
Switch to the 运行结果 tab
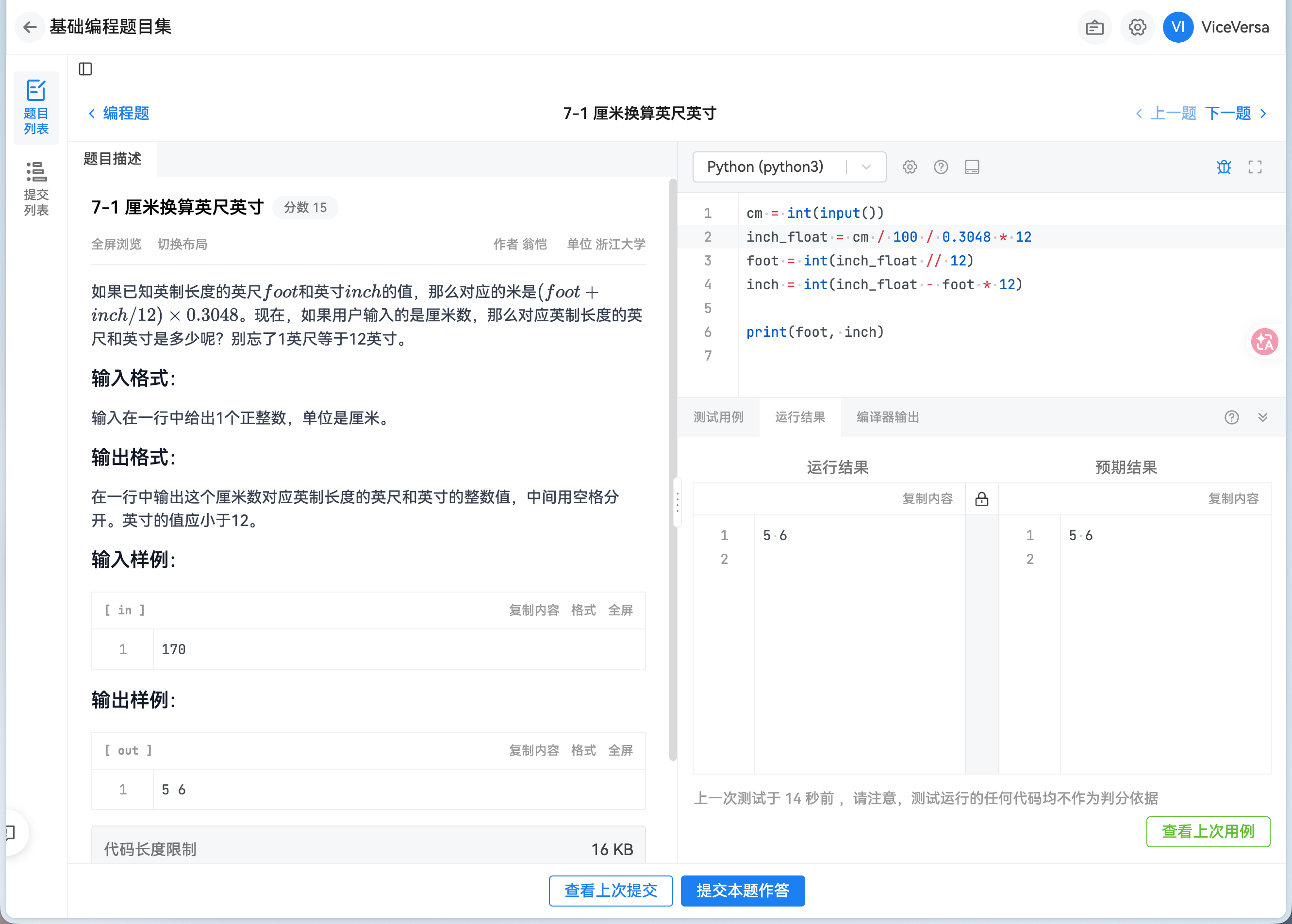tap(799, 418)
